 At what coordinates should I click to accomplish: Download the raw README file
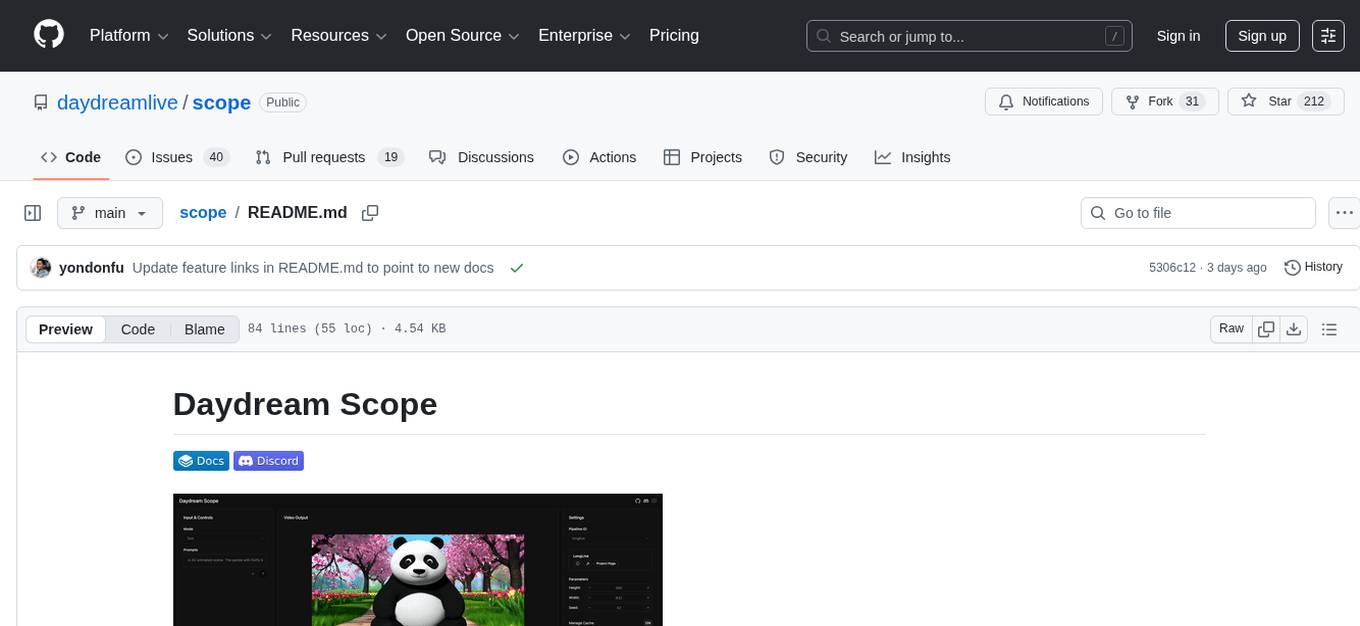1294,328
